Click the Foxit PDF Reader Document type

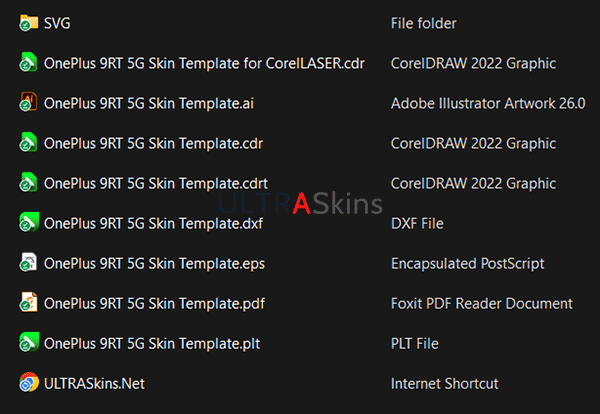click(x=482, y=303)
